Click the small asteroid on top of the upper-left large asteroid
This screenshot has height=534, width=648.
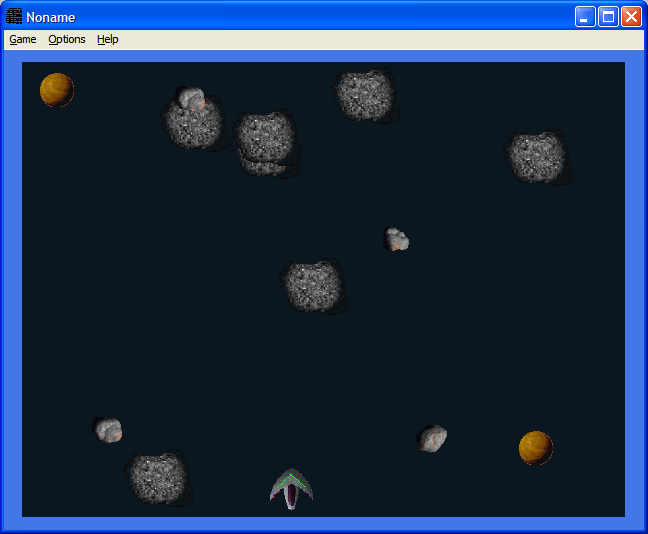click(190, 98)
